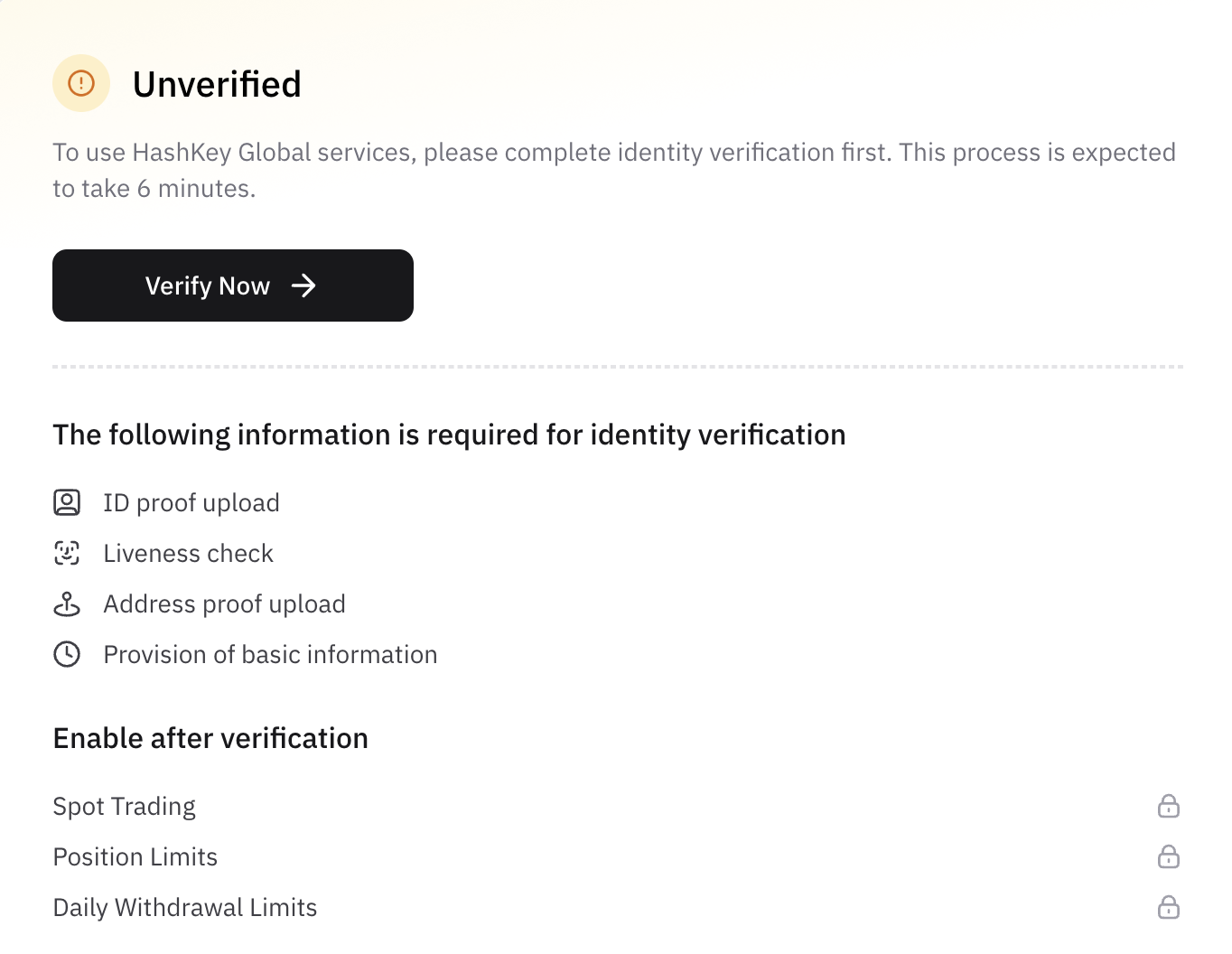Image resolution: width=1232 pixels, height=954 pixels.
Task: Click the ID proof upload person icon
Action: pos(67,502)
